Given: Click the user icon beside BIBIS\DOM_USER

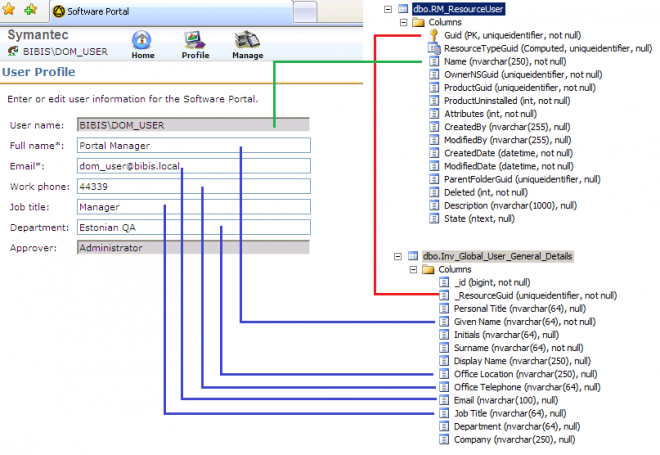Looking at the screenshot, I should coord(13,51).
